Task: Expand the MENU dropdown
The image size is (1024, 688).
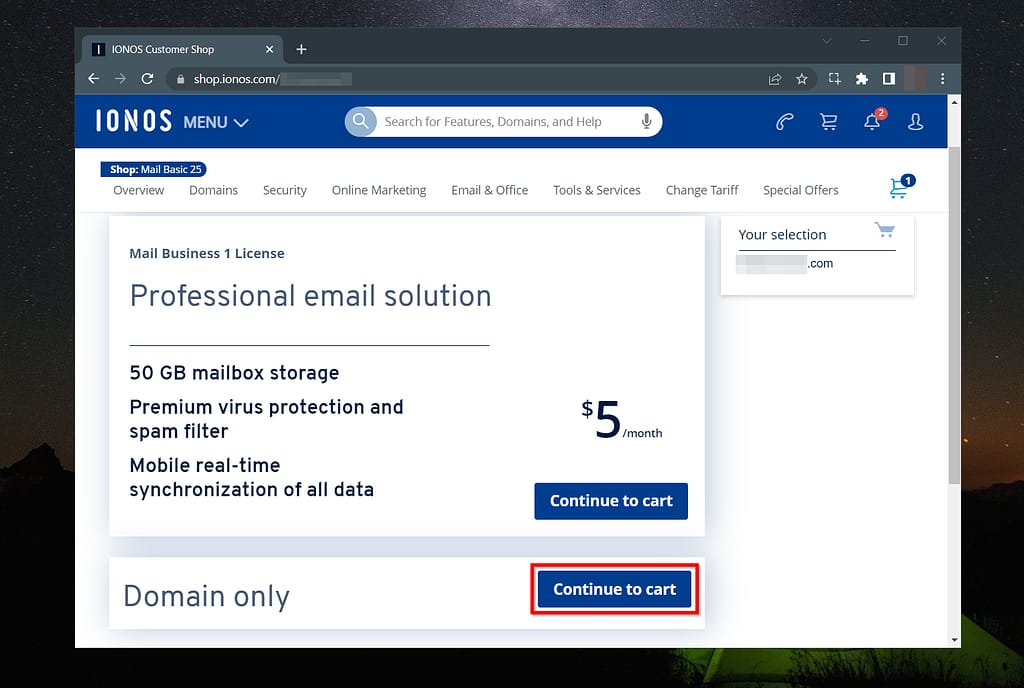Action: coord(216,123)
